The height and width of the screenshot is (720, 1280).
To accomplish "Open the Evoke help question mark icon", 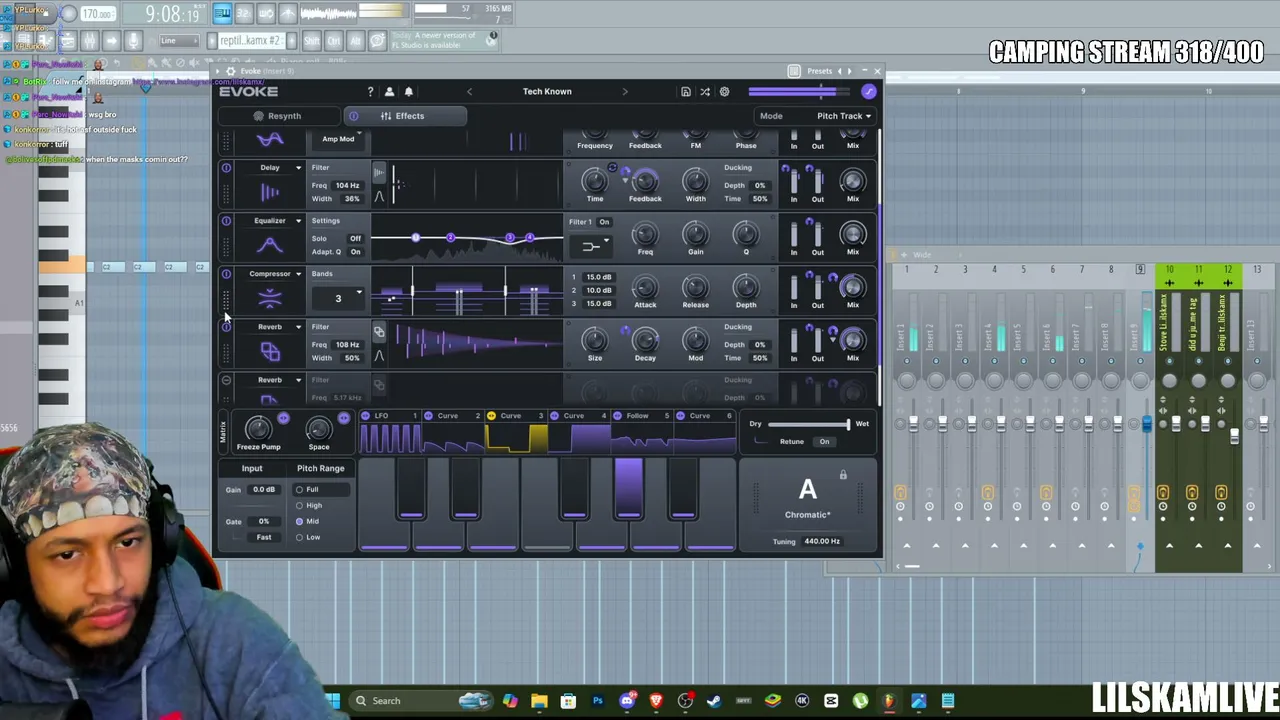I will coord(370,92).
